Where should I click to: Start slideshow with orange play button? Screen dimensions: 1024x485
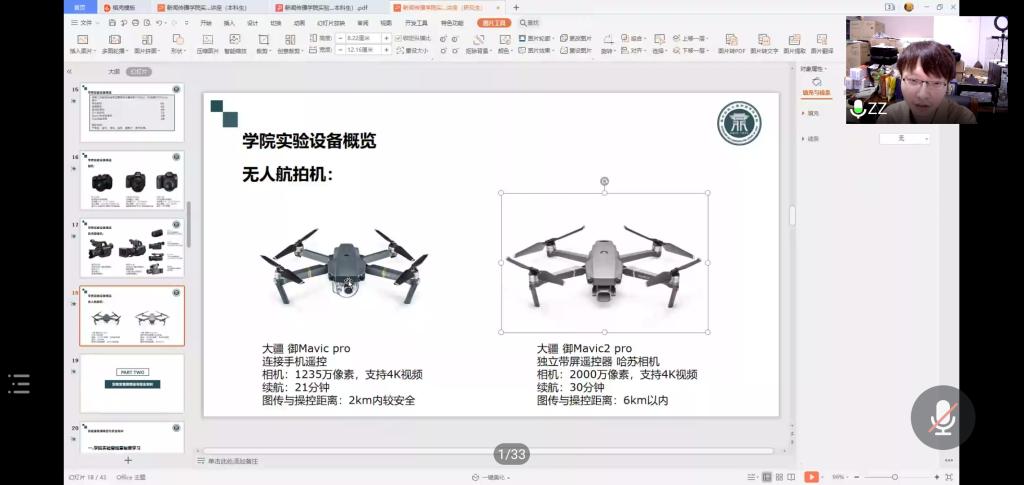[811, 477]
